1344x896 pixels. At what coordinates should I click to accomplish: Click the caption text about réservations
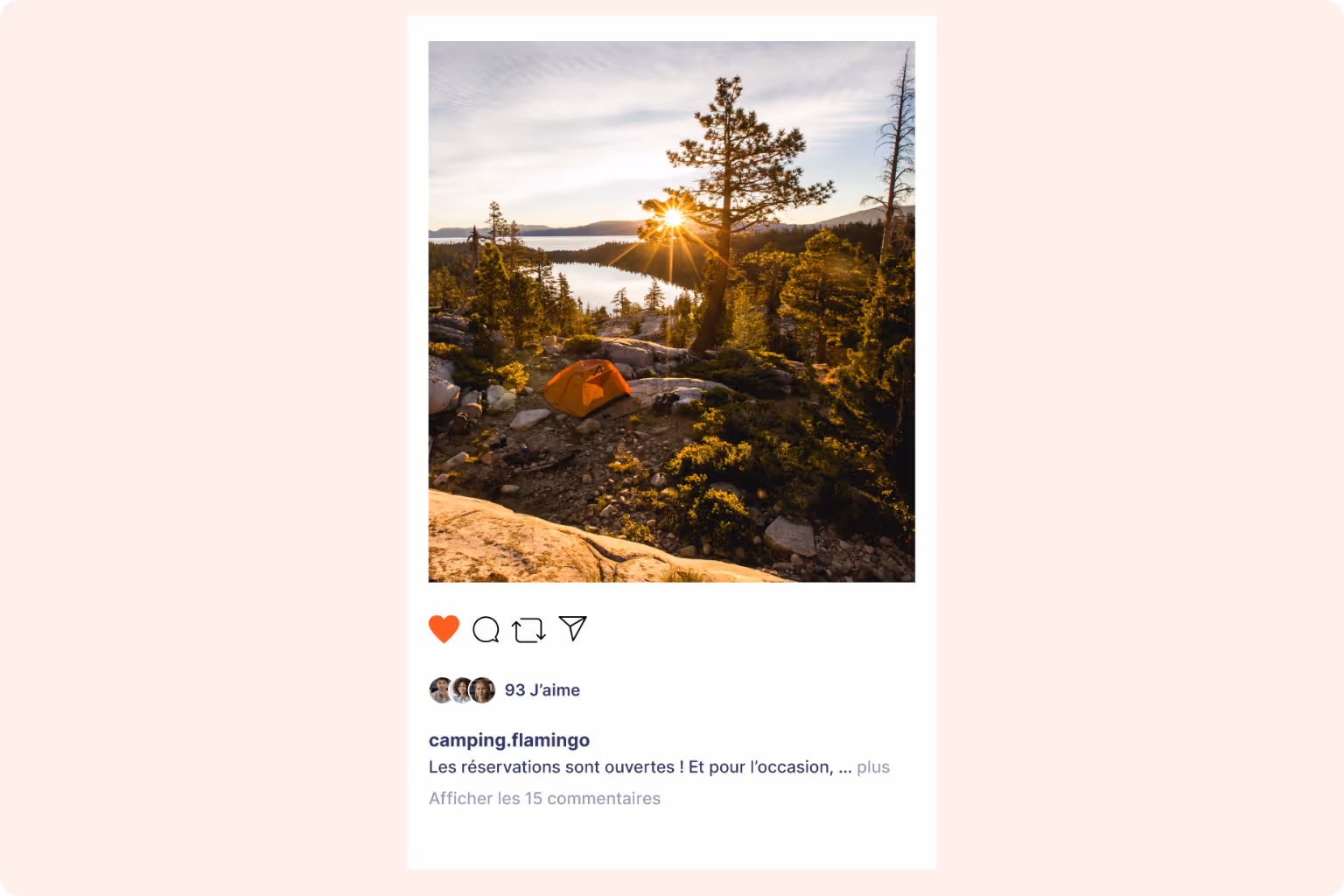[631, 767]
